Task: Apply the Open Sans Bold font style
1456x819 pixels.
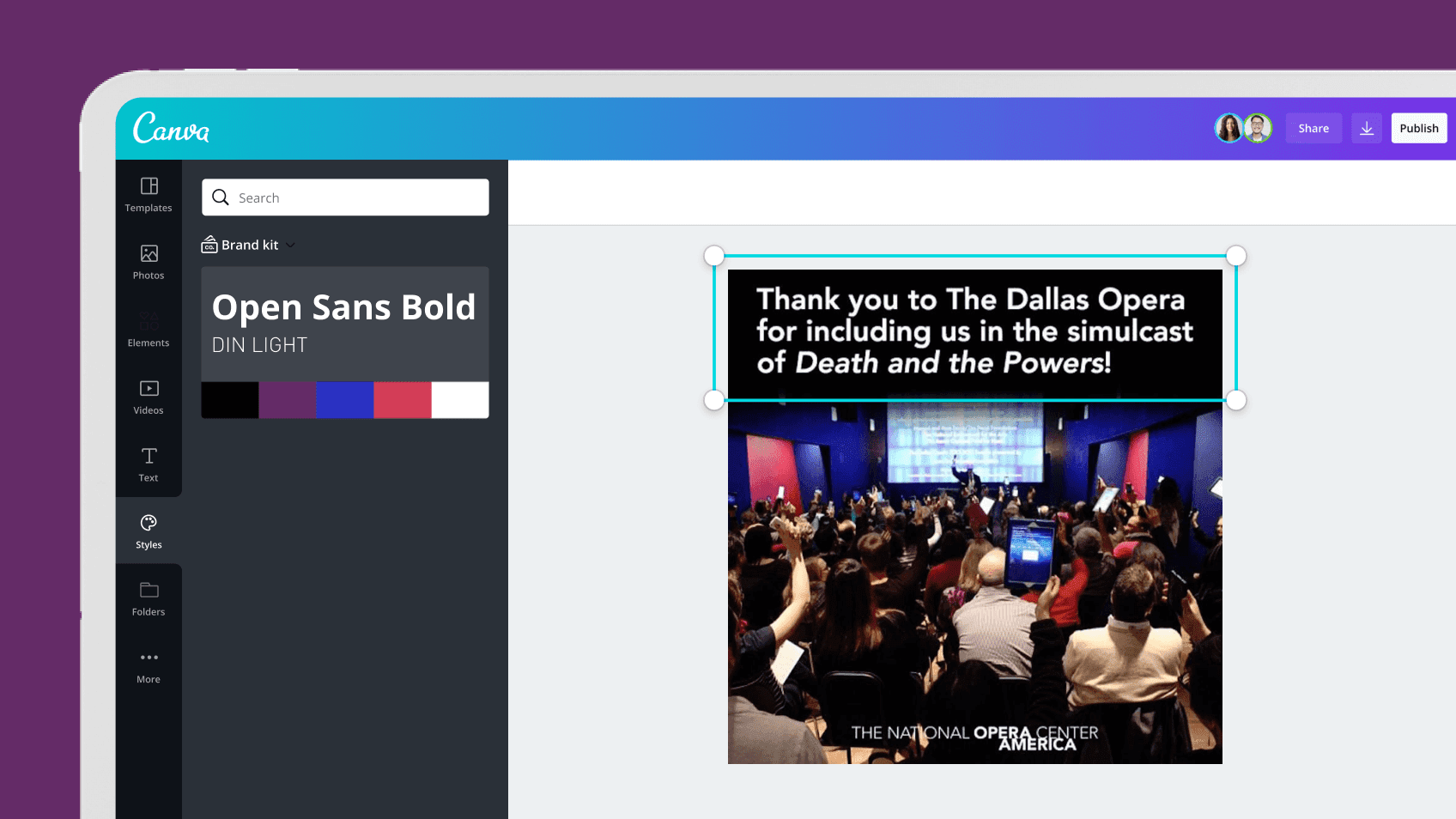Action: point(343,307)
